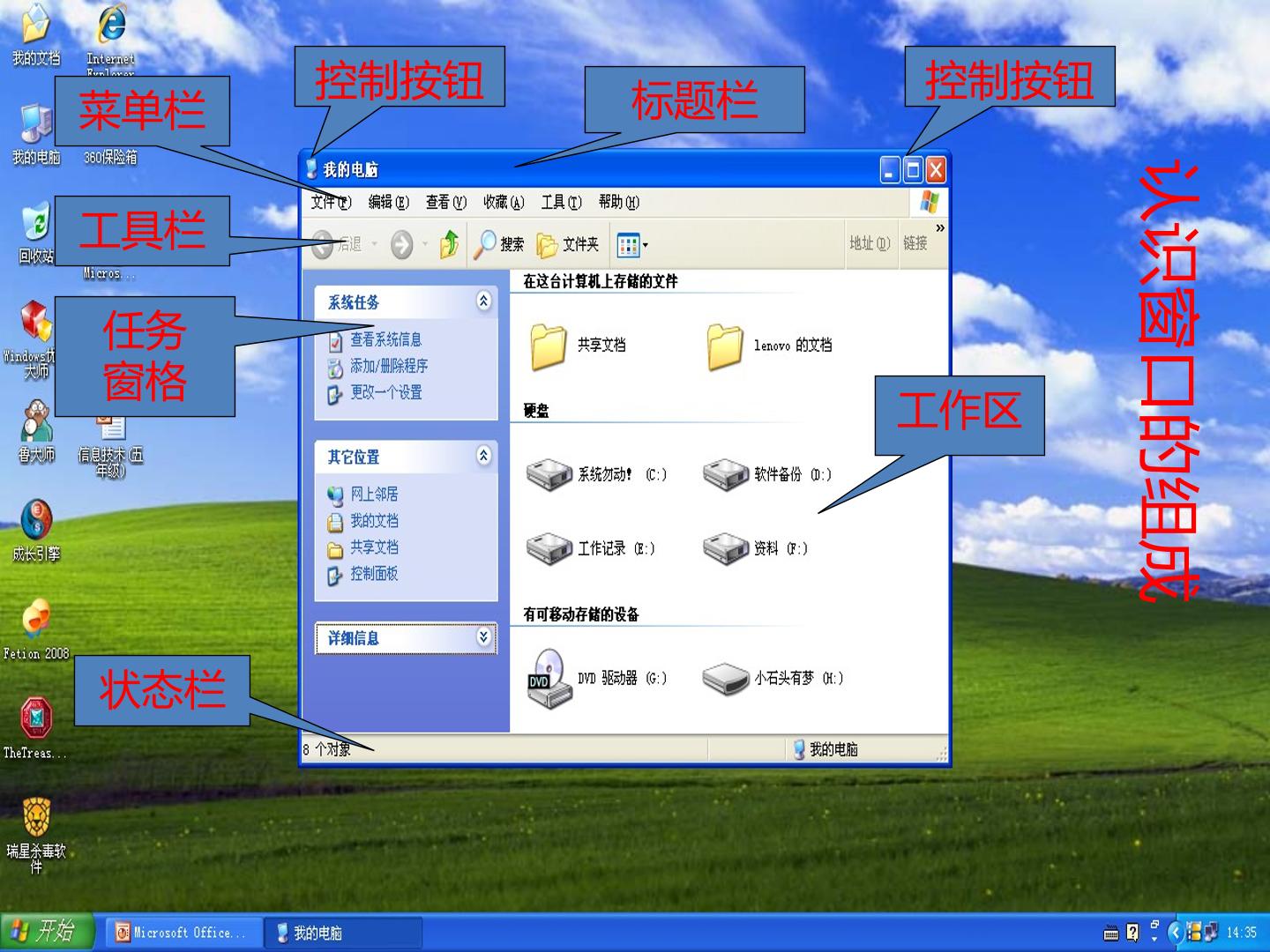
Task: Select the 共享文档 folder icon
Action: 548,346
